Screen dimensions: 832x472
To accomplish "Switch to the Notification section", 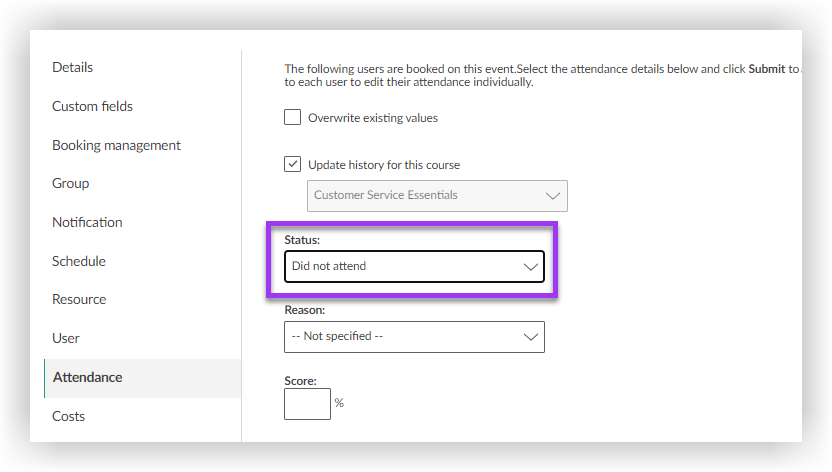I will tap(87, 222).
